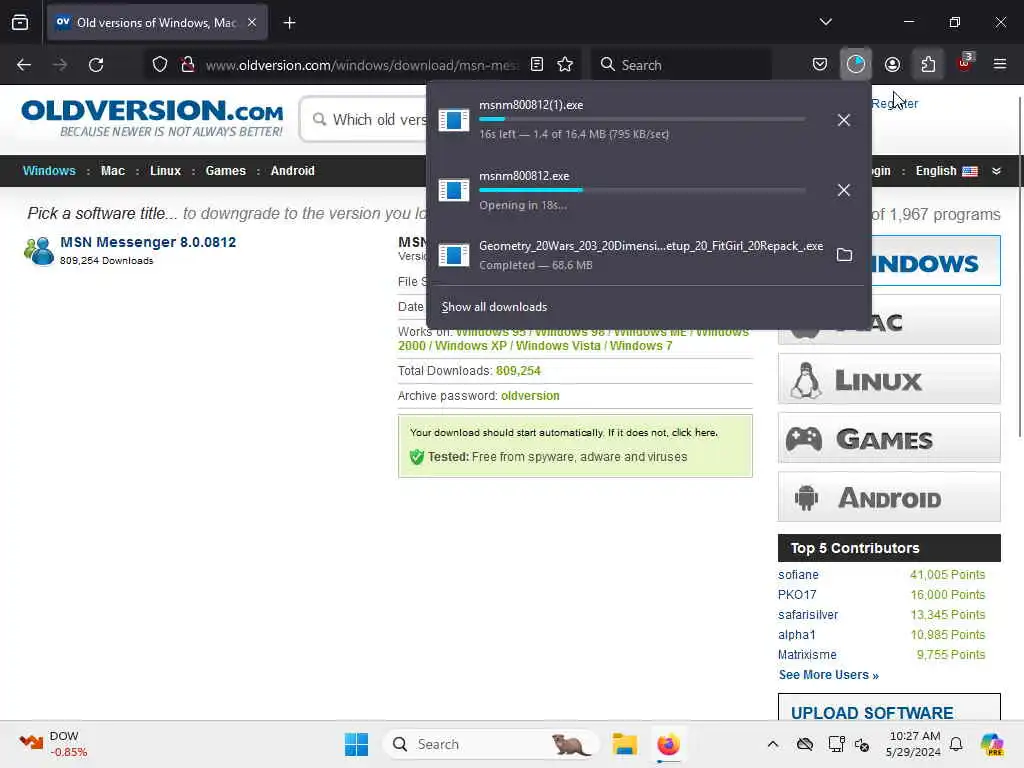Open contributor sofiane's profile

798,575
